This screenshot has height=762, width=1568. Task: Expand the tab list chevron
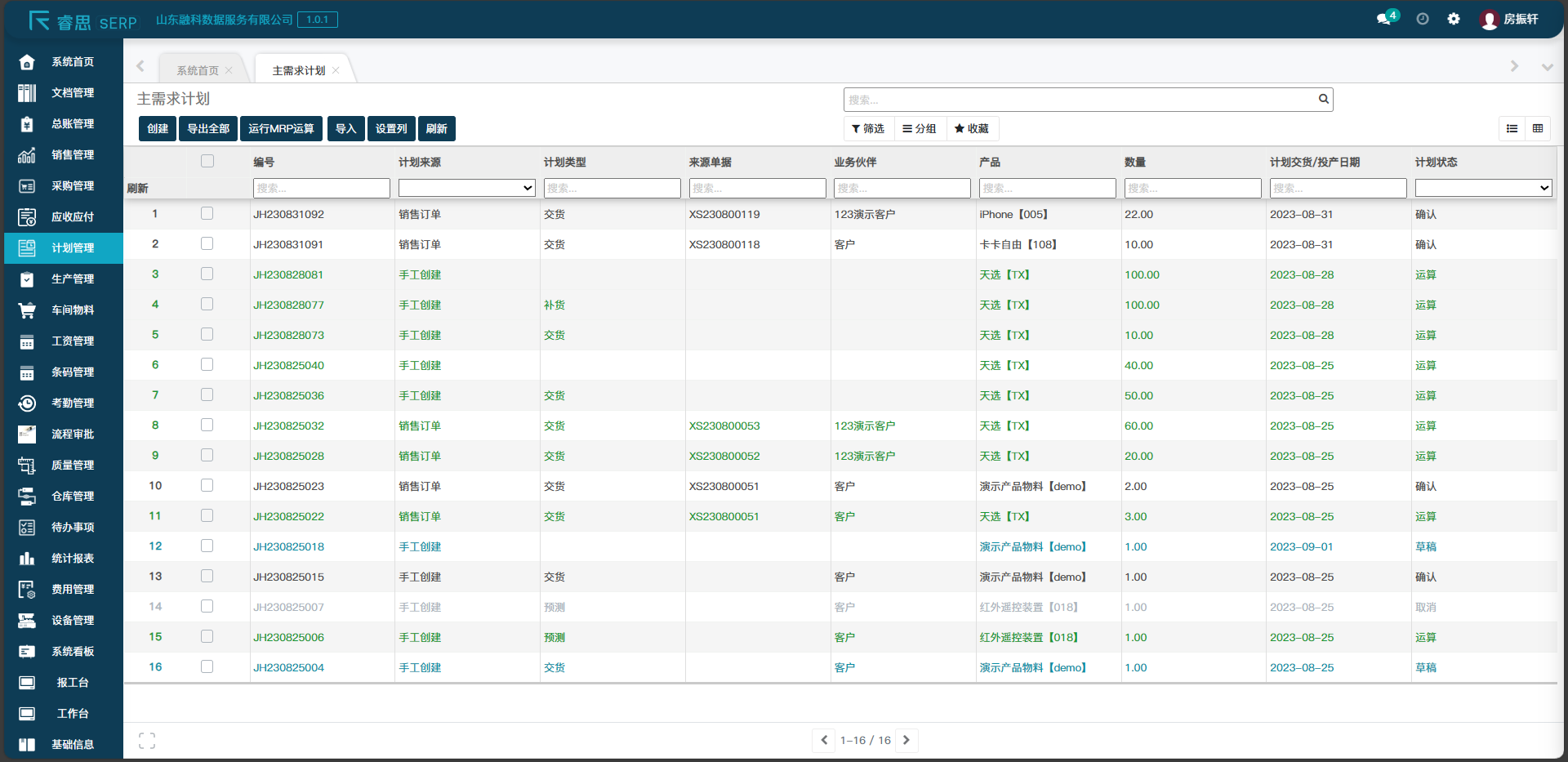tap(1547, 67)
